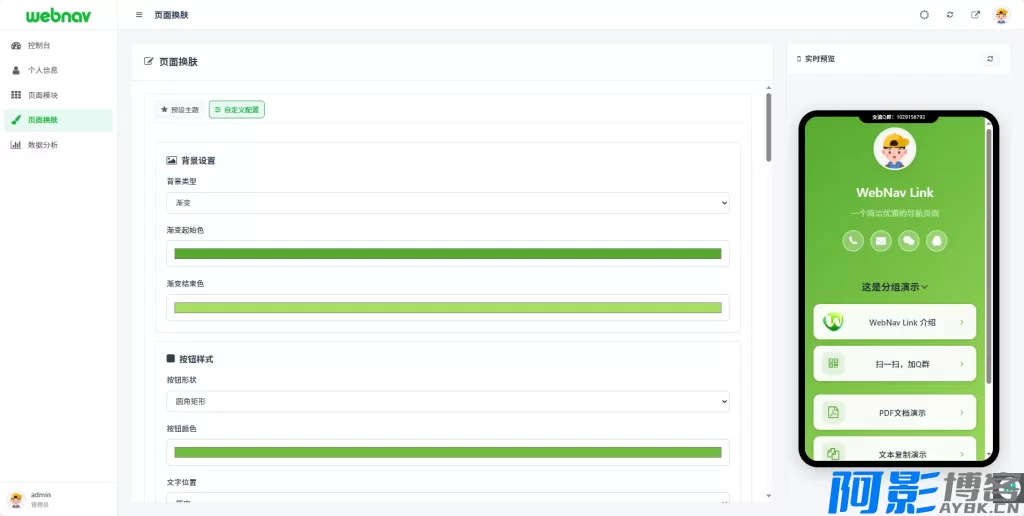This screenshot has height=516, width=1024.
Task: Select the 自定义配置 tab
Action: tap(237, 110)
